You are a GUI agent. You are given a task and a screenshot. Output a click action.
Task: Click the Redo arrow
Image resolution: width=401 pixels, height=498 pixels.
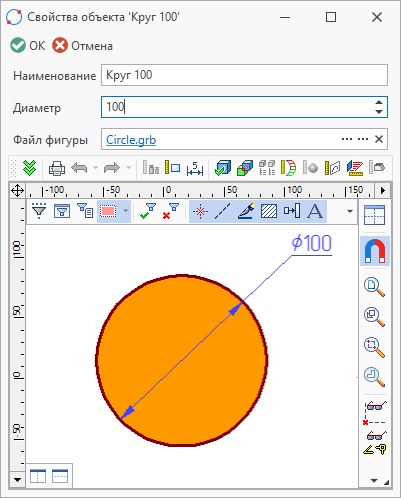coord(112,168)
